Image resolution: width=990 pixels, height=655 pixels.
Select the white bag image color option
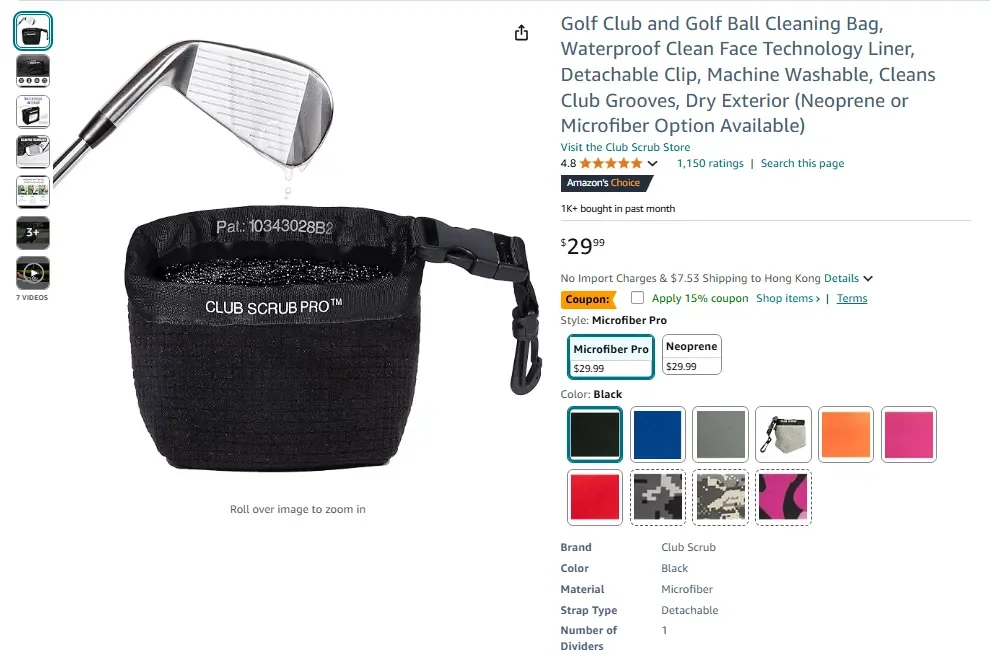(x=783, y=435)
